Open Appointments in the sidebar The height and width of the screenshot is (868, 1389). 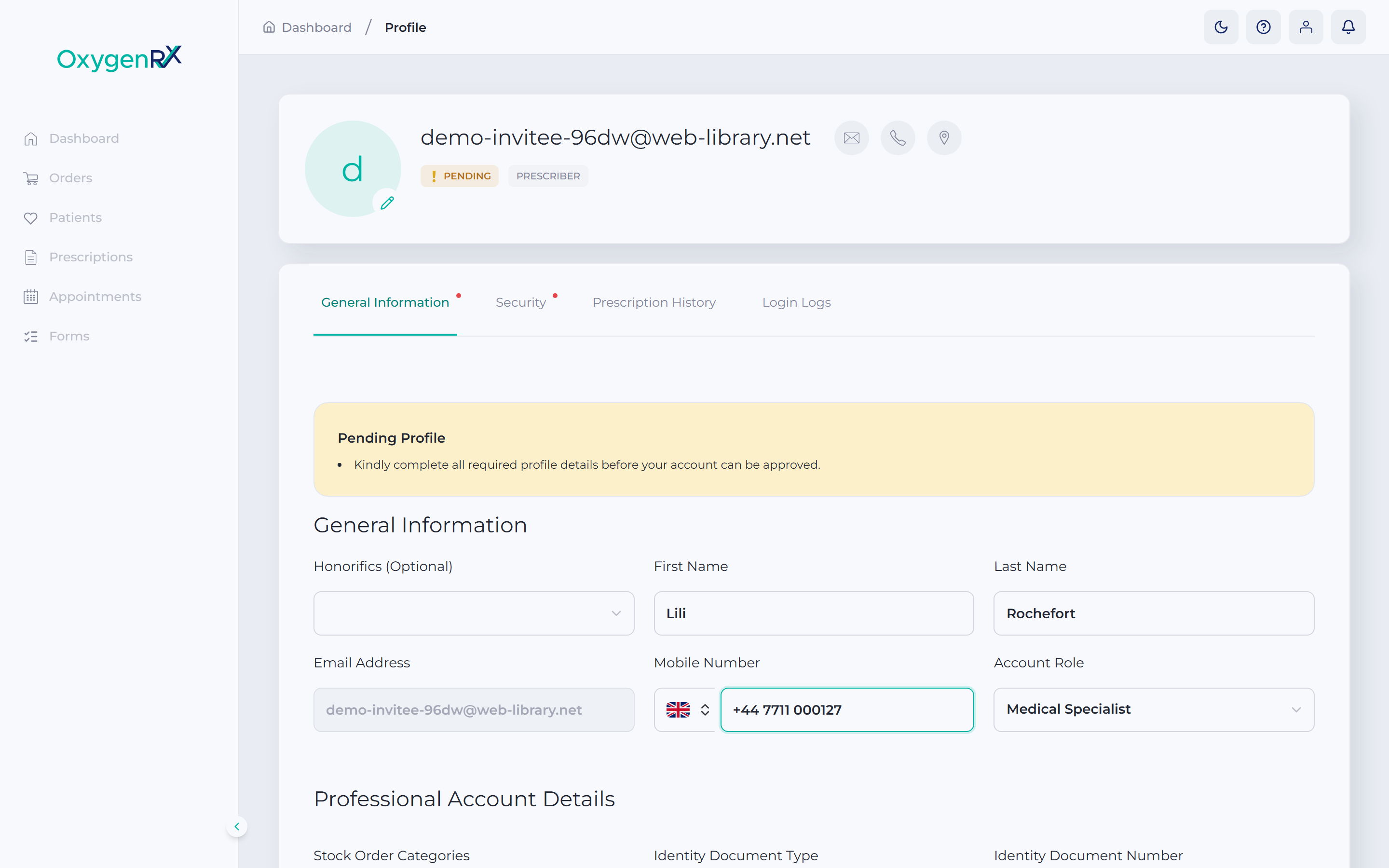click(x=95, y=297)
